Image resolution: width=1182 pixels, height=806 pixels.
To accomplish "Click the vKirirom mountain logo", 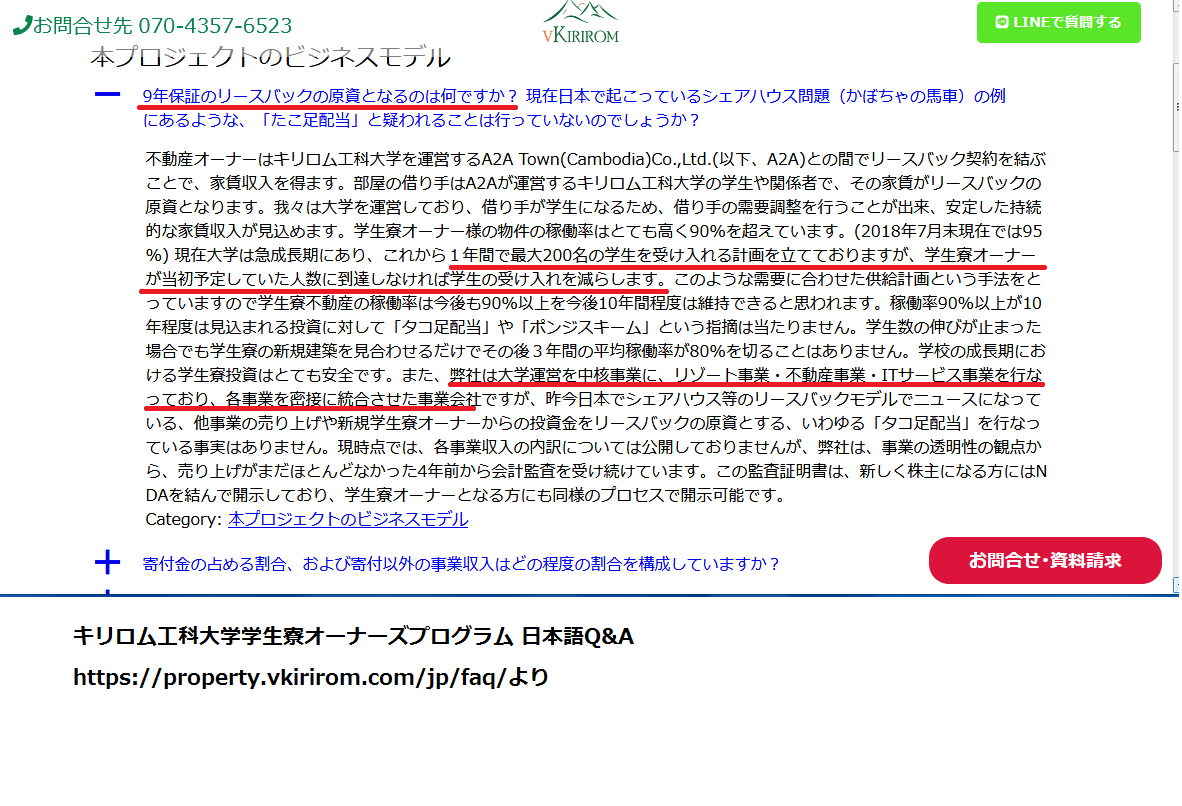I will coord(581,12).
